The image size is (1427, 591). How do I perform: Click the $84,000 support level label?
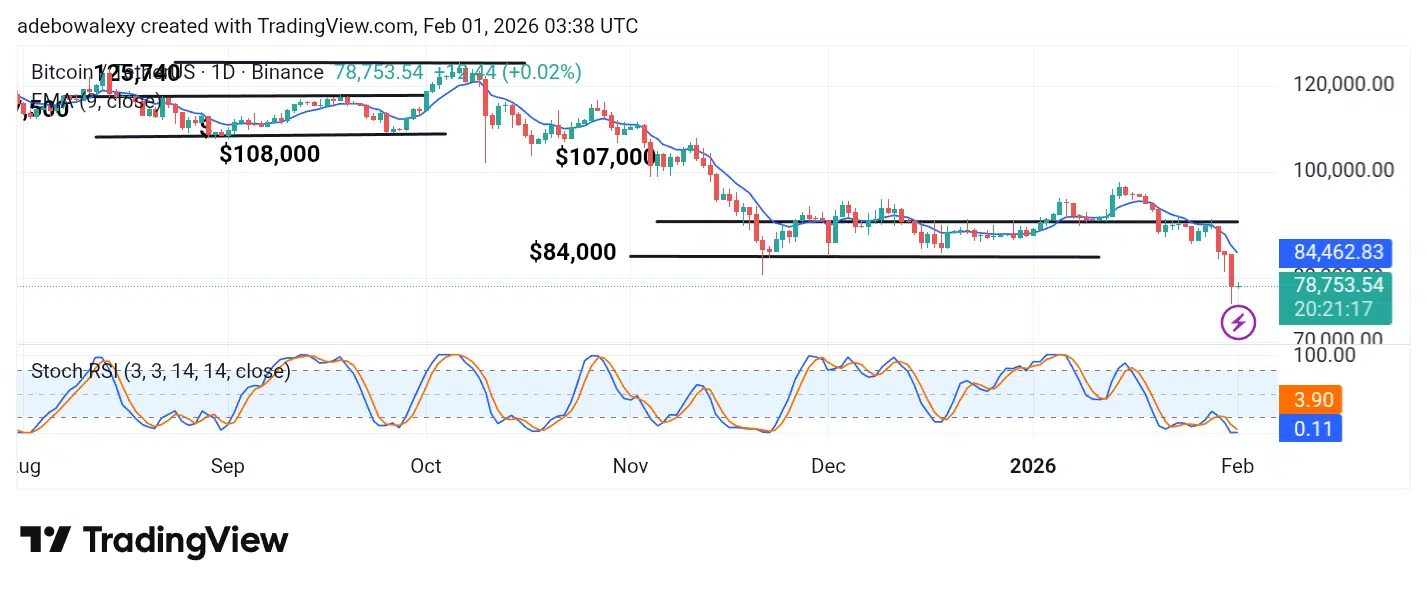(573, 253)
